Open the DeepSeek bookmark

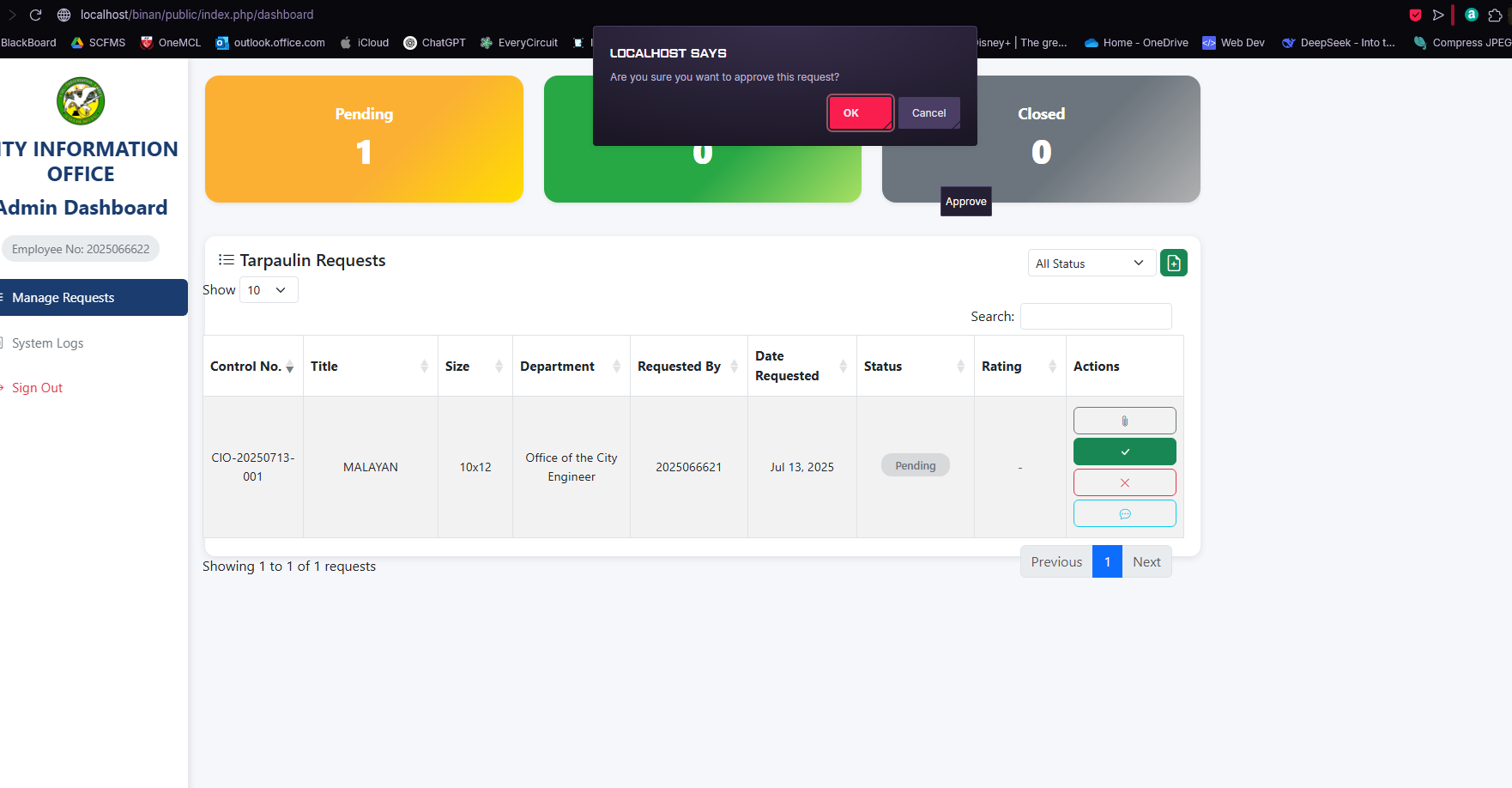(x=1339, y=42)
